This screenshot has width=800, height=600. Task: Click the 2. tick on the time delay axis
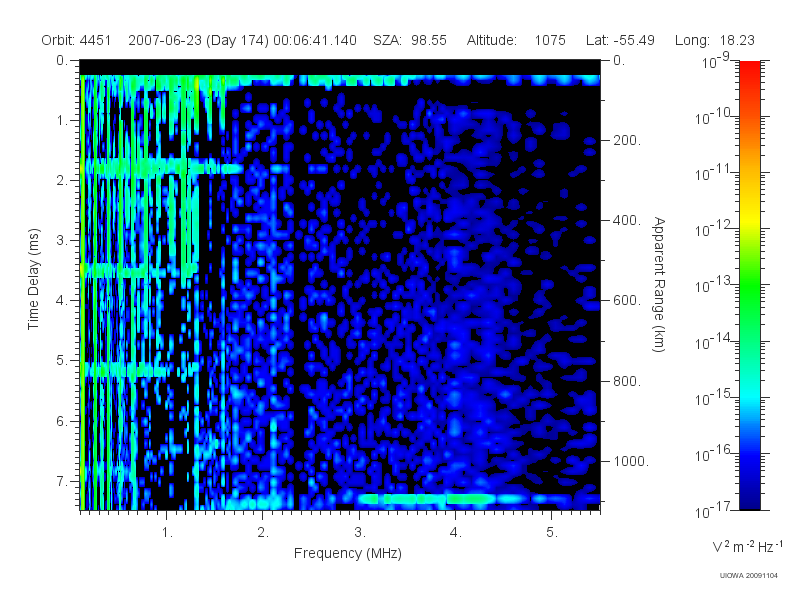point(62,181)
